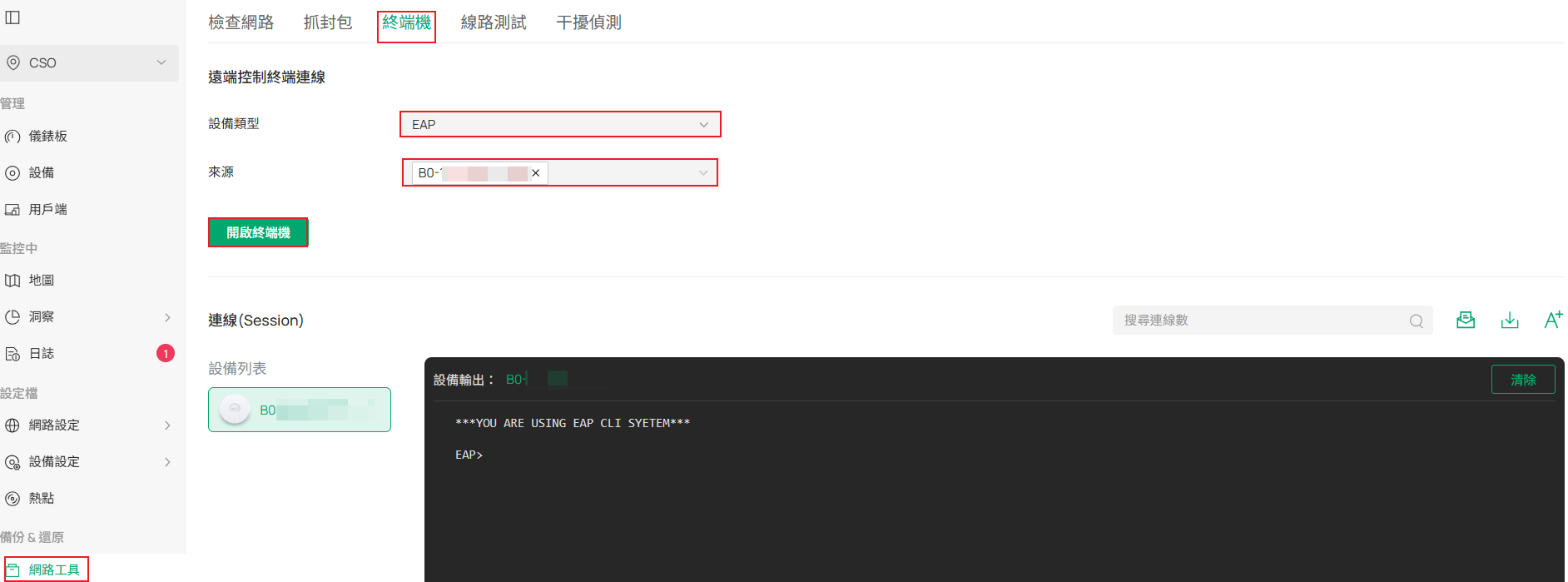The width and height of the screenshot is (1568, 582).
Task: Open 熱點 hotspot page
Action: [x=42, y=499]
